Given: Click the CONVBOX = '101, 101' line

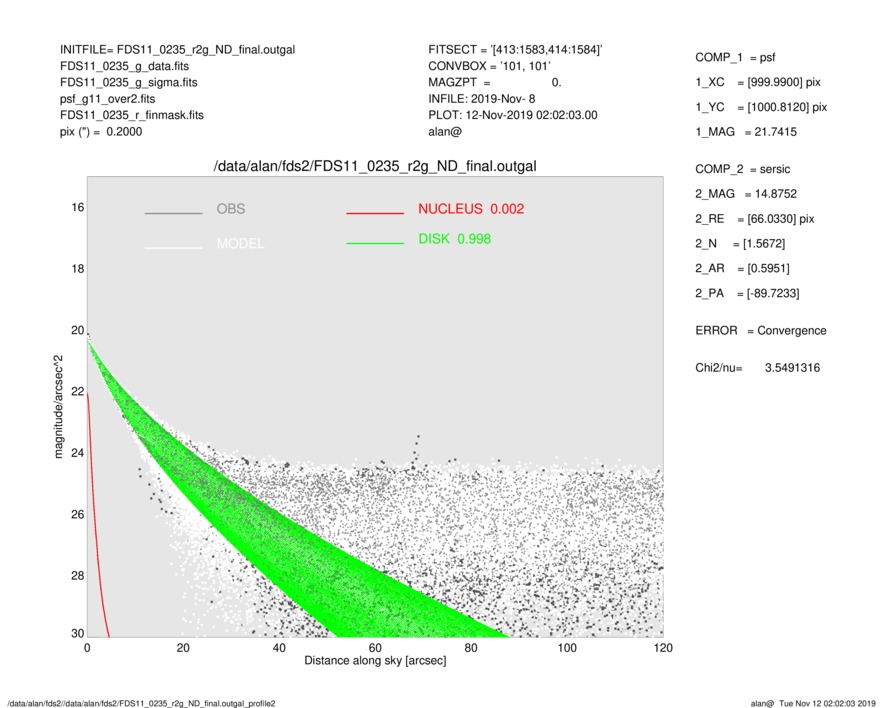Looking at the screenshot, I should 489,66.
